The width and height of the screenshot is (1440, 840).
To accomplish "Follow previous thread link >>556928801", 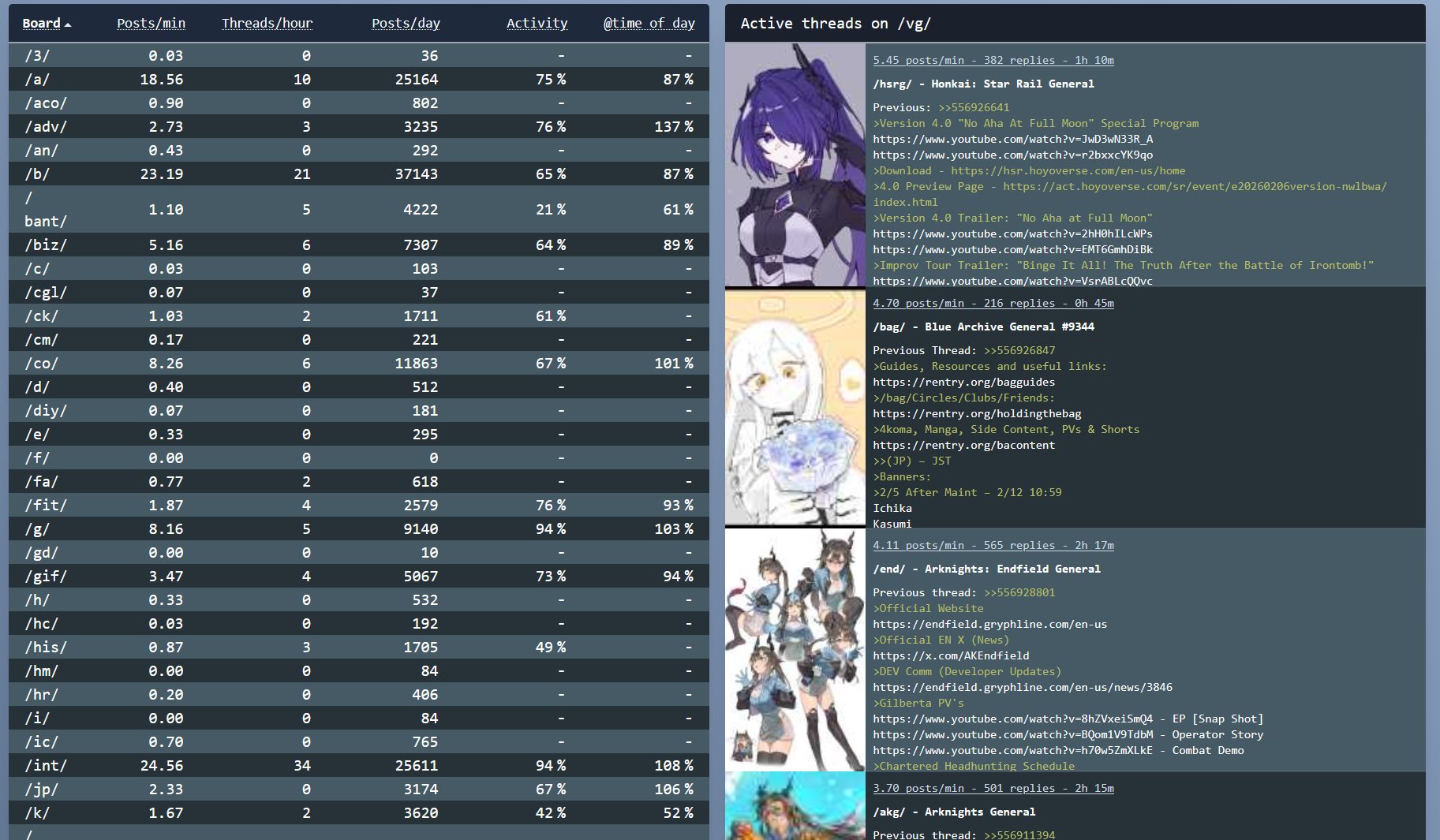I will point(1019,592).
